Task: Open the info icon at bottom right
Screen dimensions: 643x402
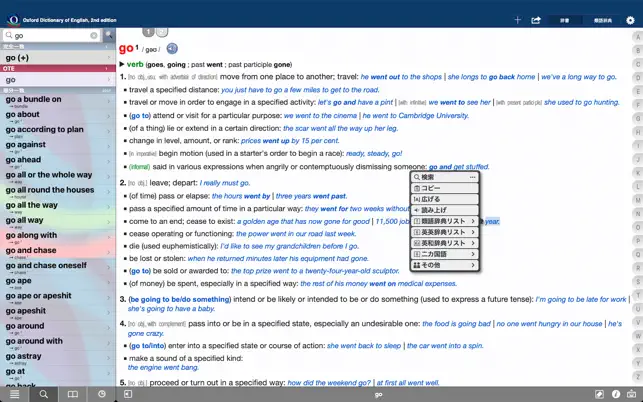Action: tap(616, 394)
